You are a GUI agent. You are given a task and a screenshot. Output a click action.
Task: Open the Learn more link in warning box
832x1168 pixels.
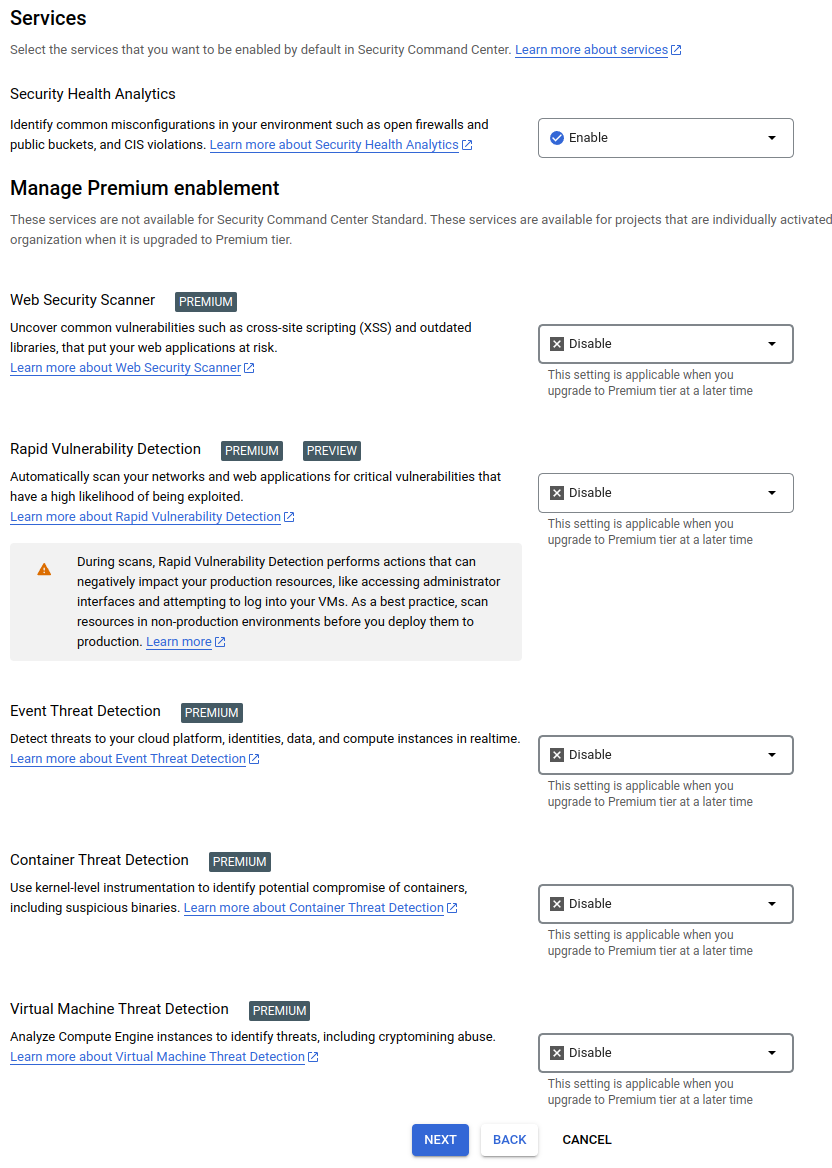[x=179, y=642]
